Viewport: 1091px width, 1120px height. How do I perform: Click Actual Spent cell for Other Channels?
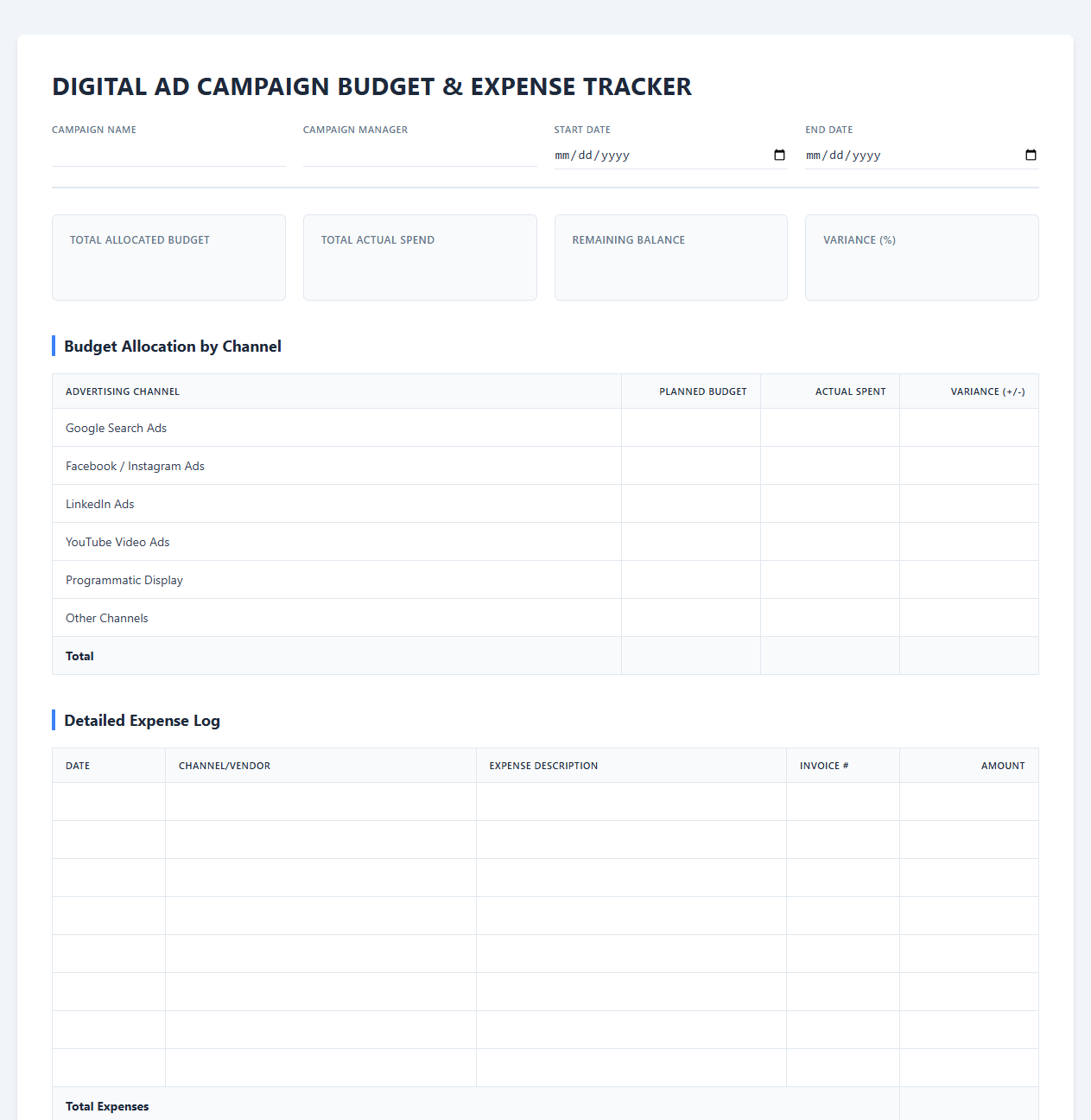(830, 618)
